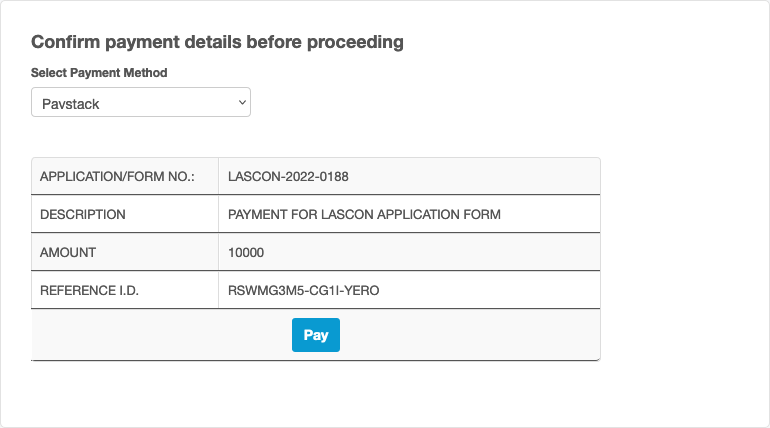Click the 'Confirm payment details' heading

217,42
